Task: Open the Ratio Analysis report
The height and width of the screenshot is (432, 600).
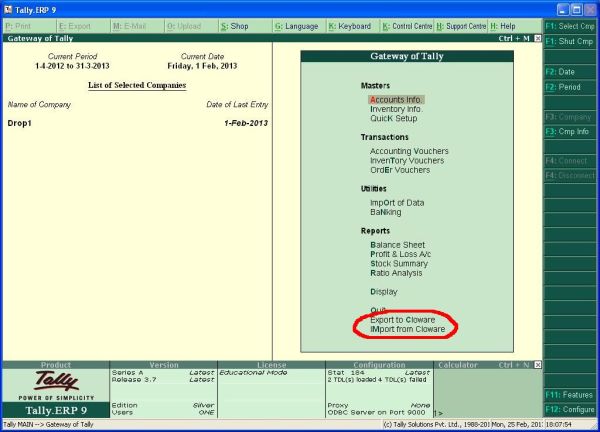Action: 396,273
